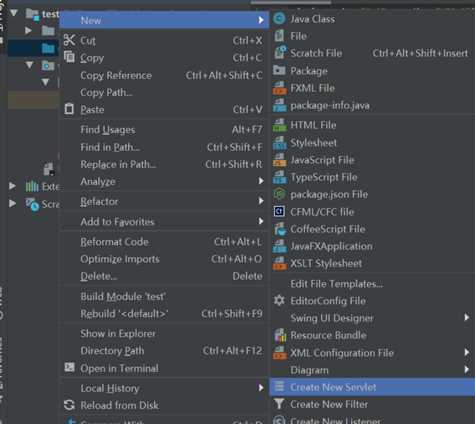Click the Scratch File icon
Image resolution: width=475 pixels, height=424 pixels.
click(280, 53)
